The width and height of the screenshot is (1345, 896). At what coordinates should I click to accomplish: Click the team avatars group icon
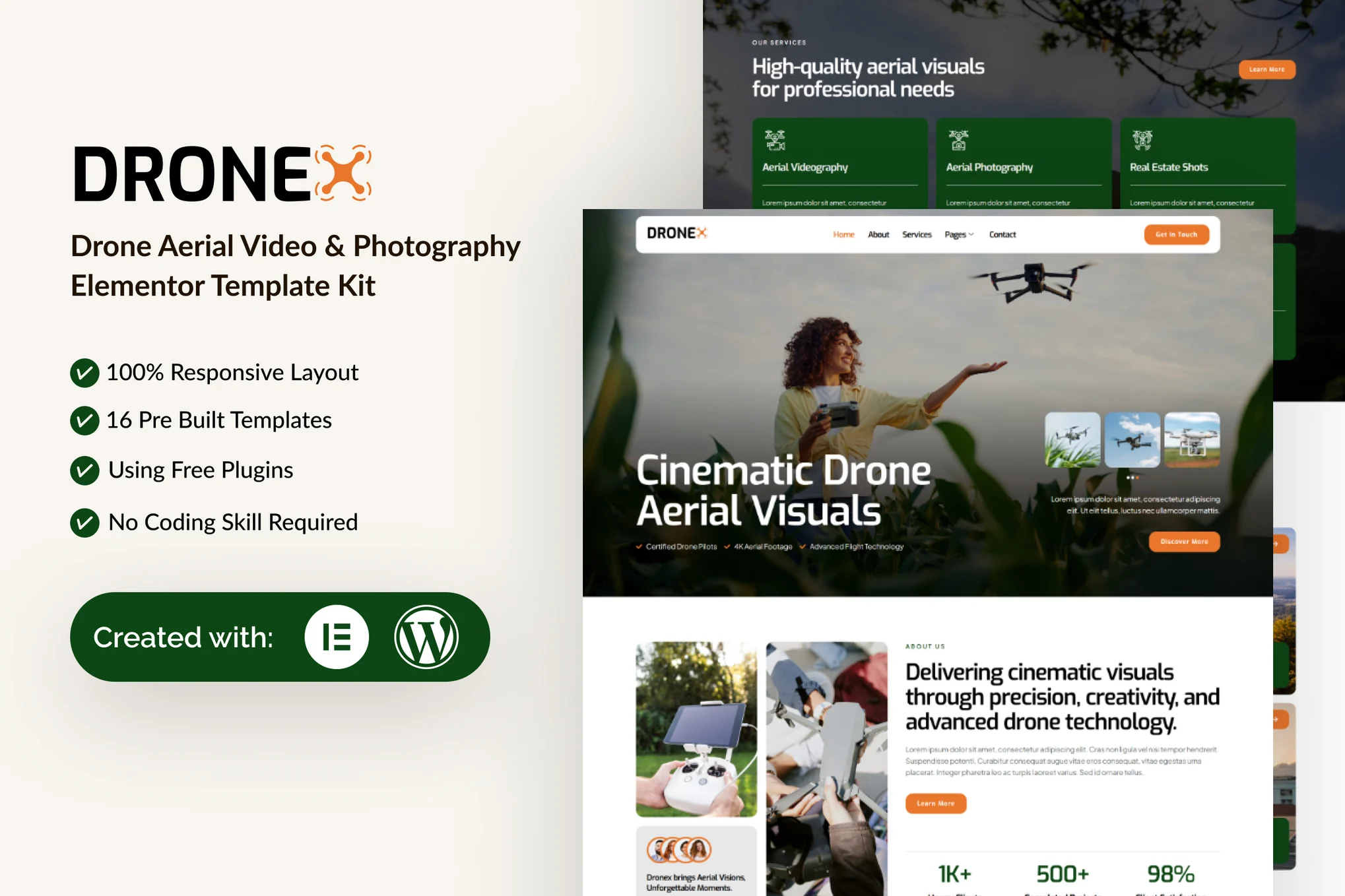679,850
